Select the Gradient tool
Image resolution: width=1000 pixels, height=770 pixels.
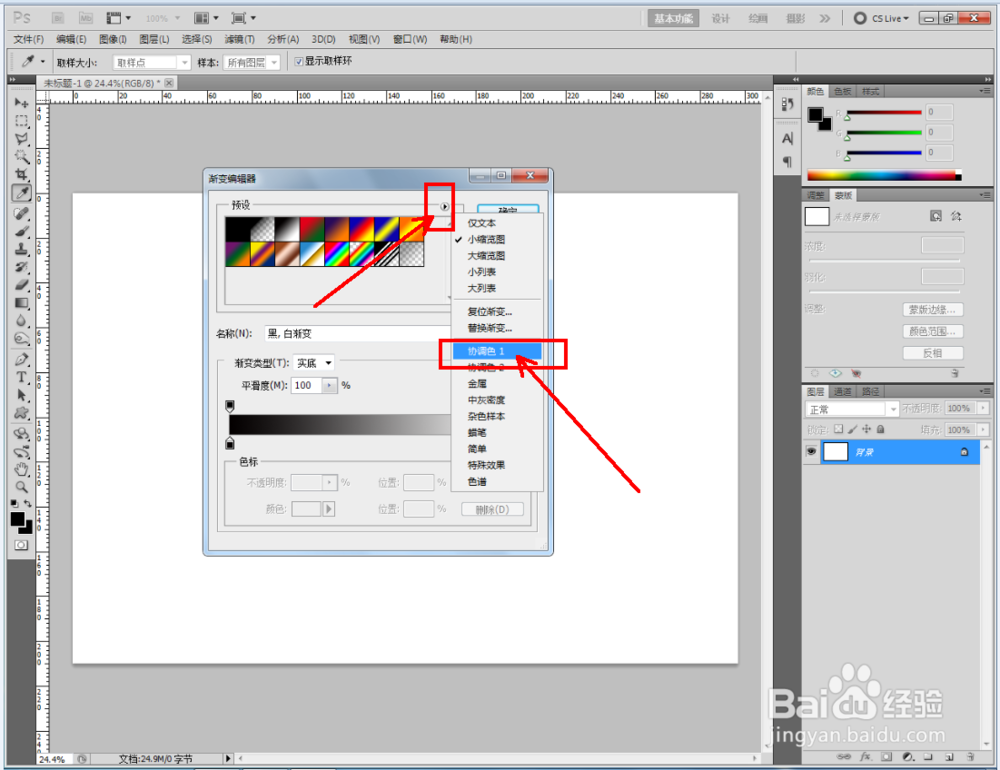point(21,302)
